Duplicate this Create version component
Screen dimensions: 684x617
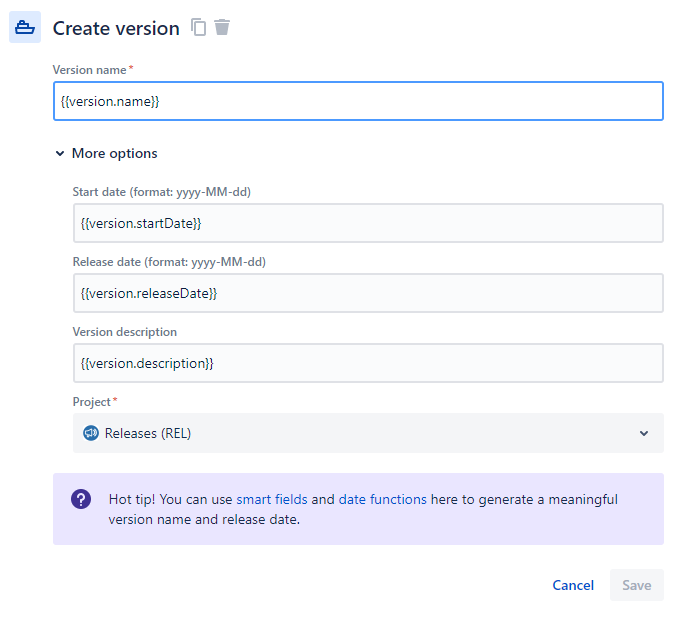coord(199,28)
